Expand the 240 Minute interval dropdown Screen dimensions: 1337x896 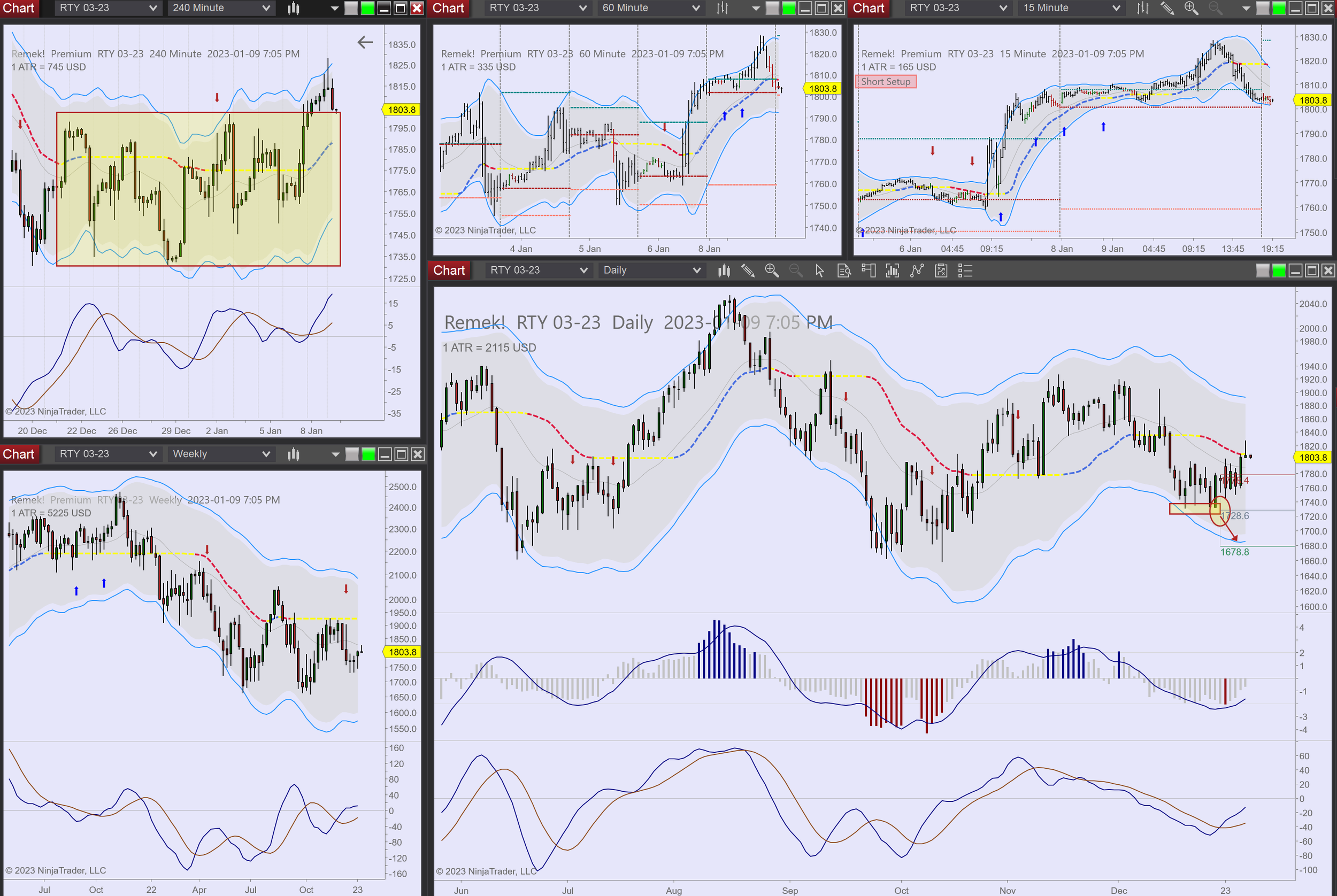[x=221, y=8]
